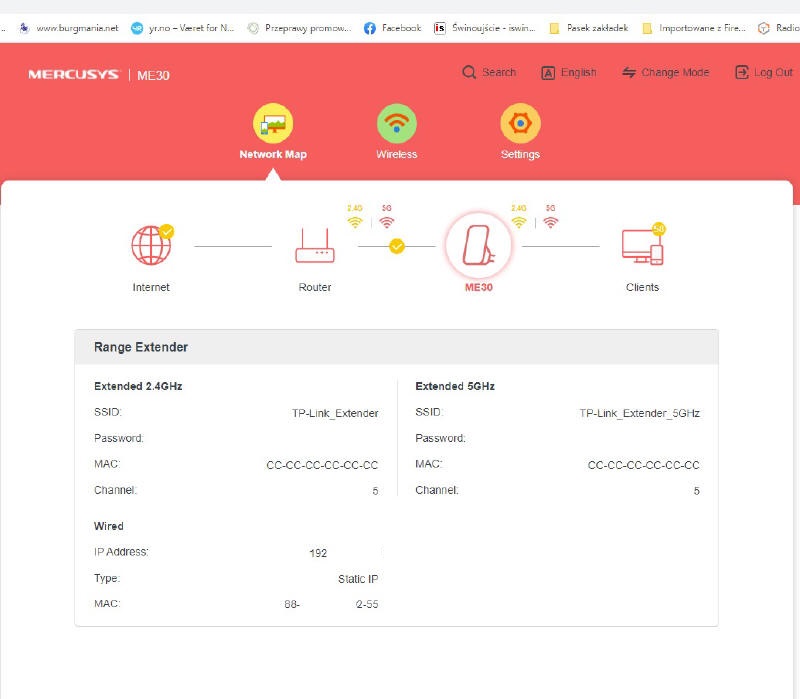Click the Wired section heading
800x699 pixels.
click(109, 526)
